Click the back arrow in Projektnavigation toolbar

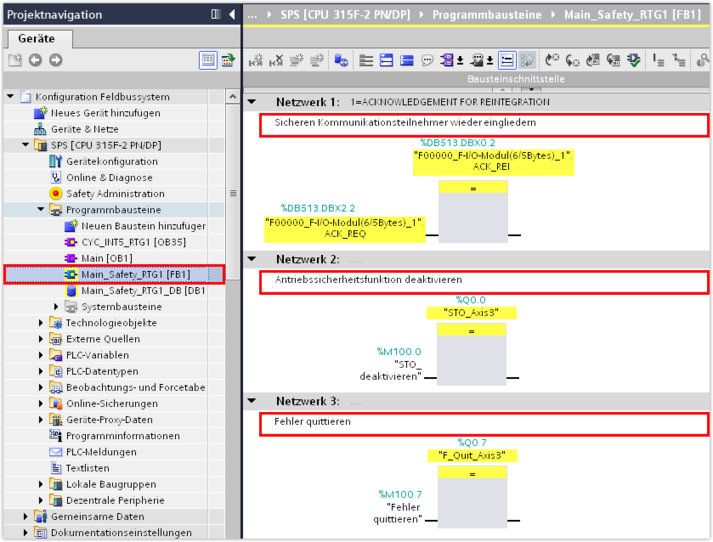pos(35,60)
